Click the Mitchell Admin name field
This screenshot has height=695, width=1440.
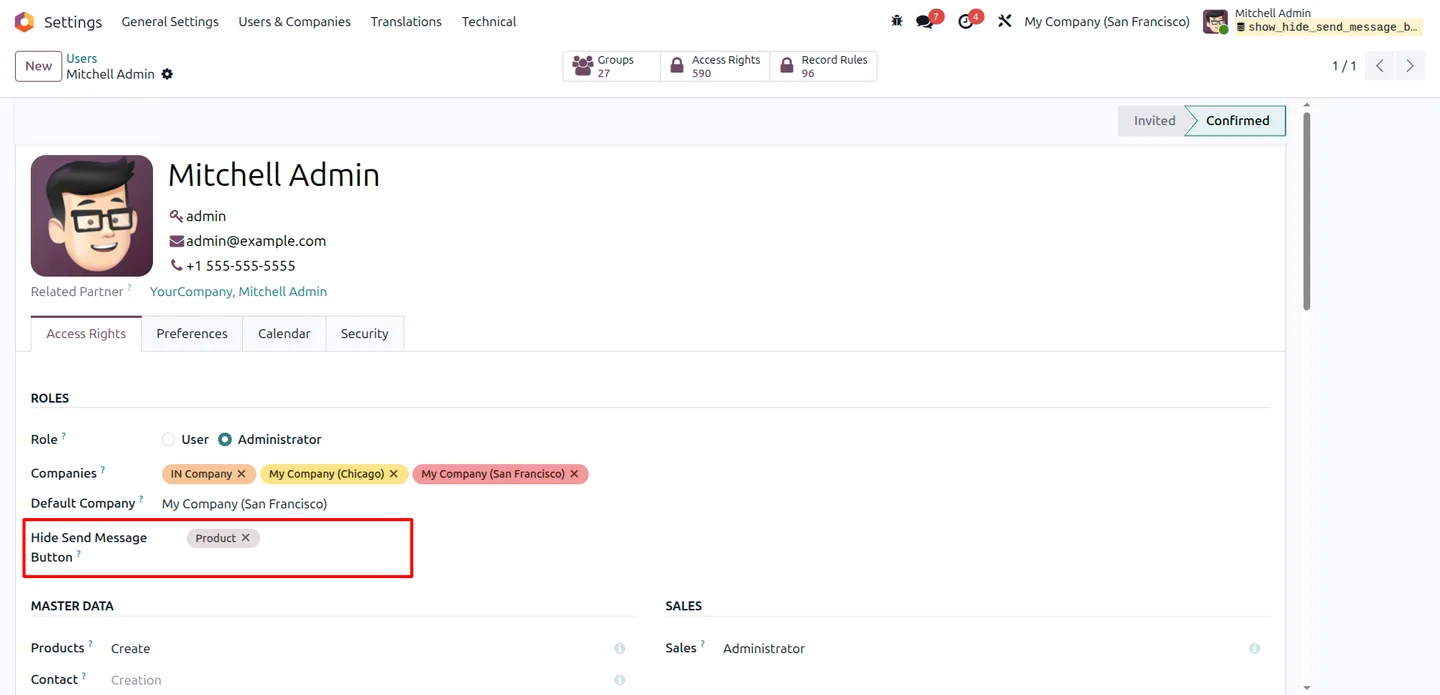(274, 175)
